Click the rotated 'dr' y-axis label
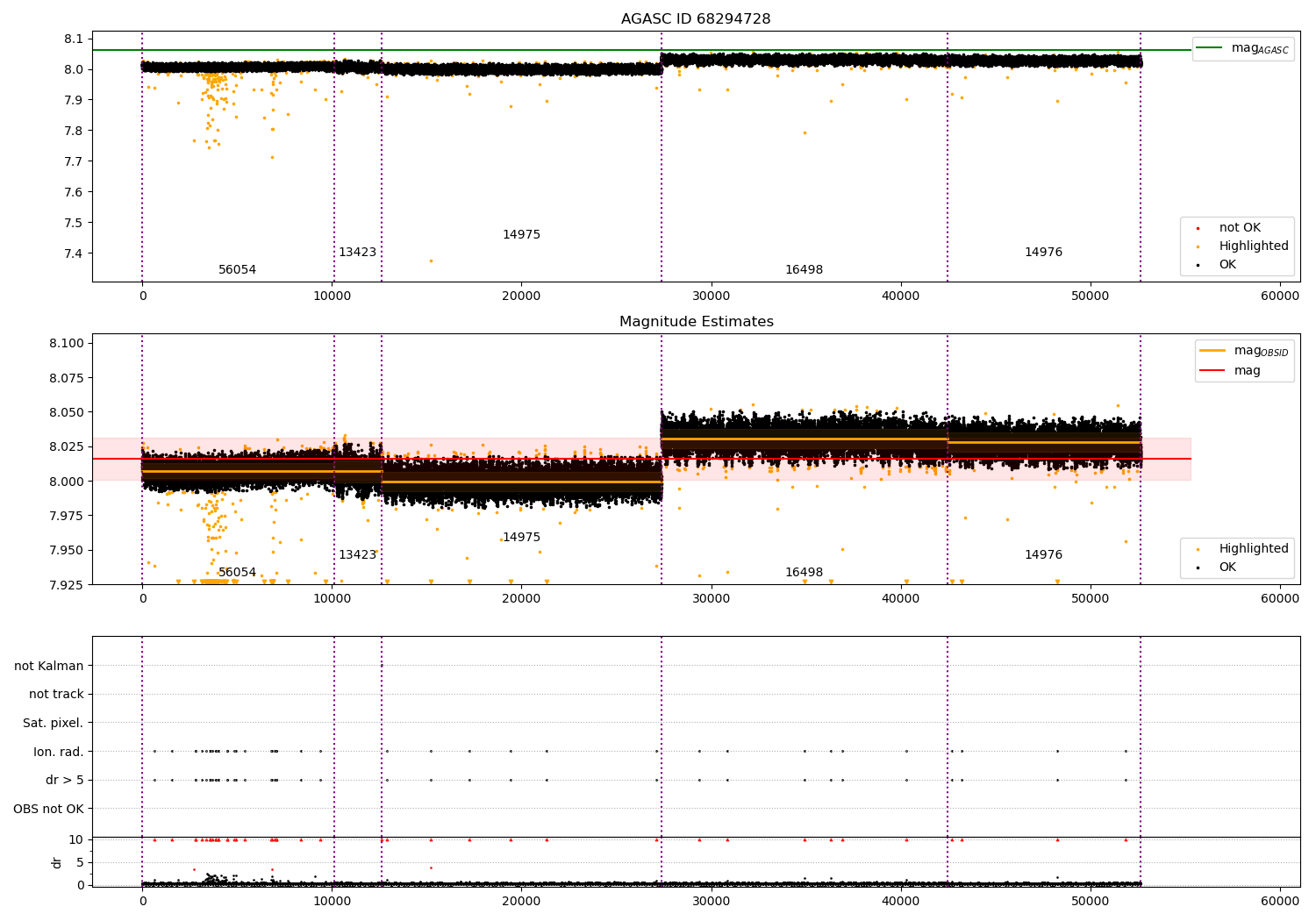This screenshot has height=921, width=1316. point(57,862)
